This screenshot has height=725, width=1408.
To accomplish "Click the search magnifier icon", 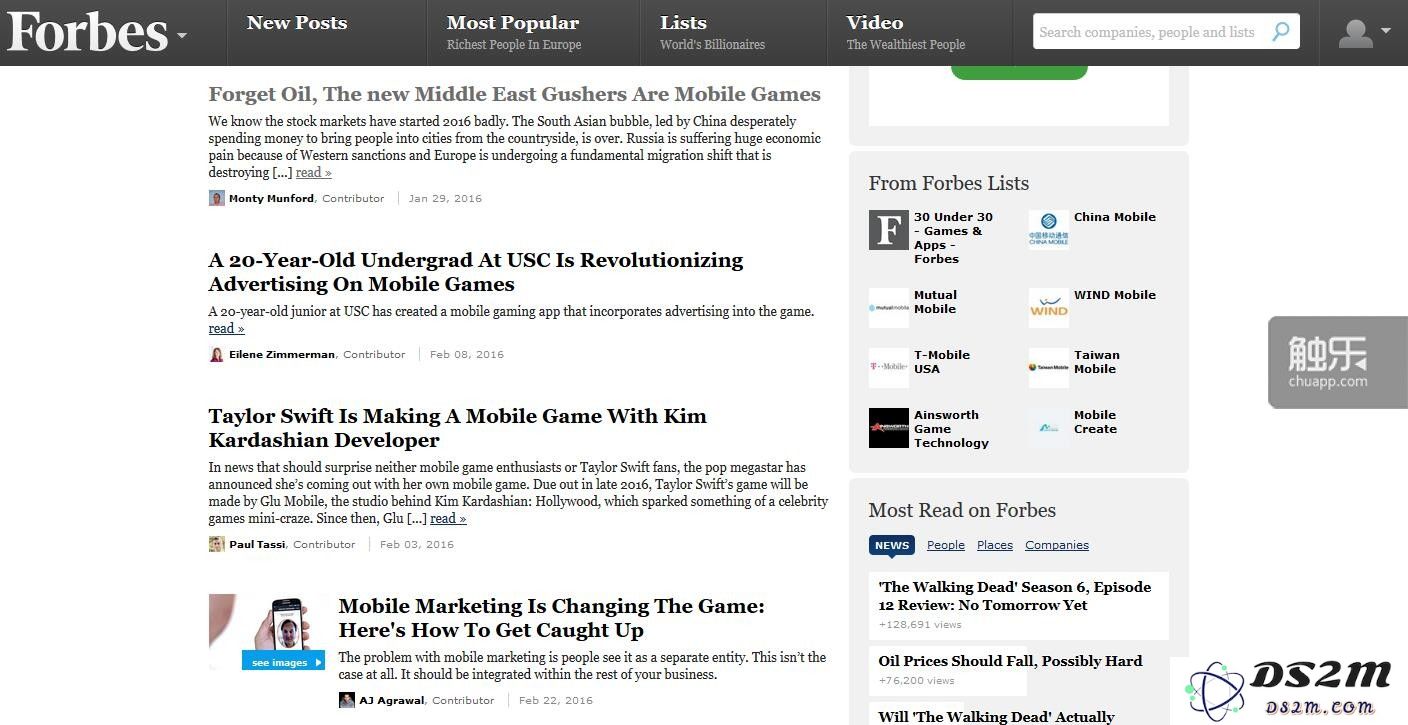I will 1280,32.
